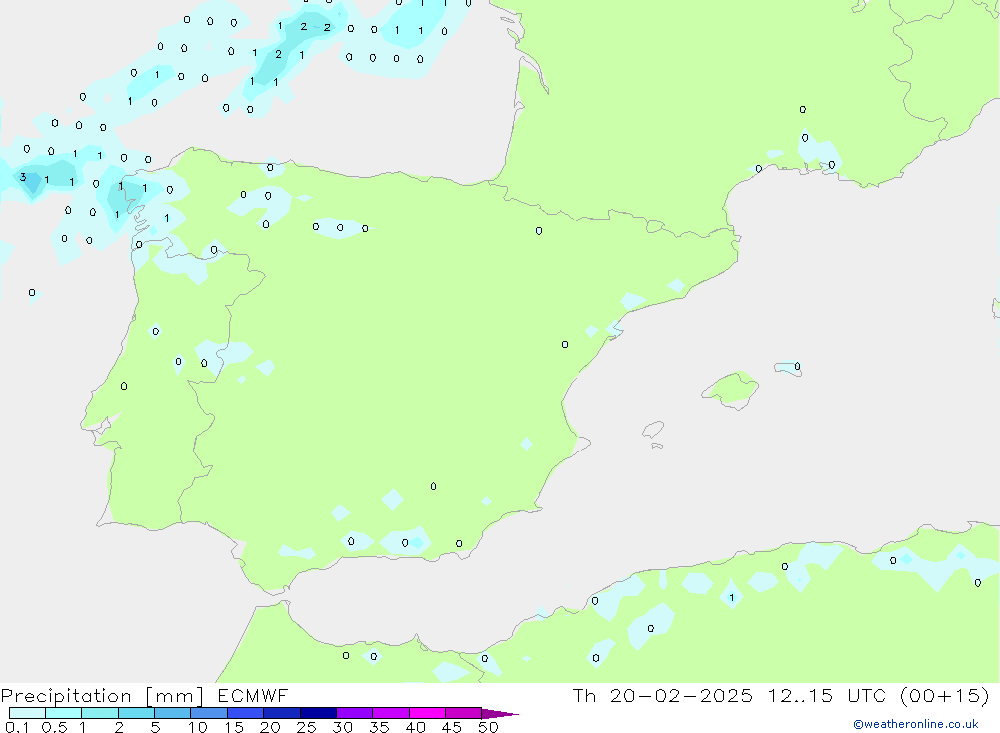Click the 40–45 mm magenta legend swatch
Image resolution: width=1000 pixels, height=733 pixels.
427,713
